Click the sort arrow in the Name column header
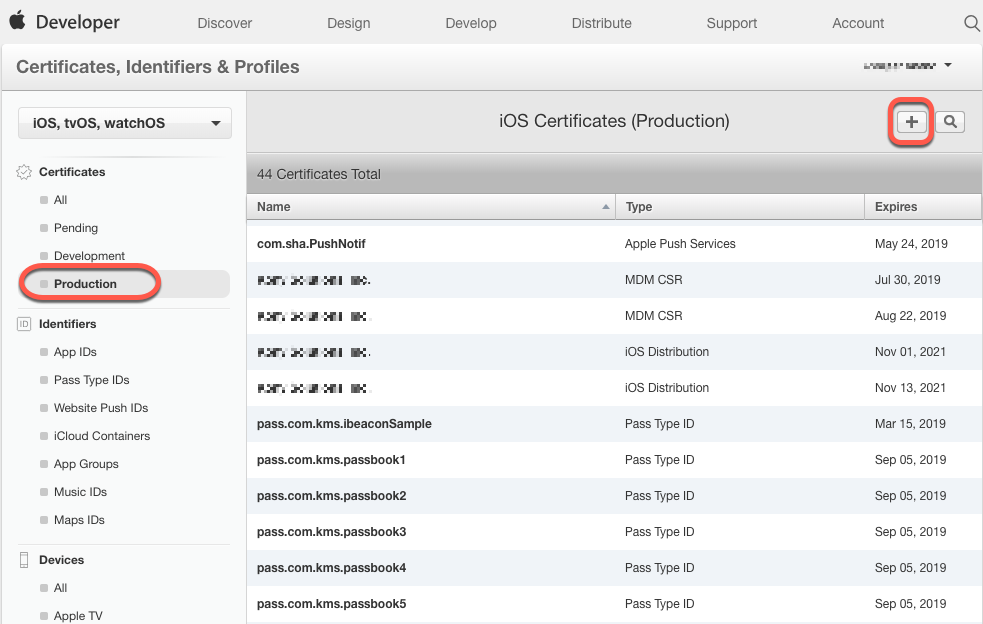This screenshot has height=624, width=983. pyautogui.click(x=605, y=206)
